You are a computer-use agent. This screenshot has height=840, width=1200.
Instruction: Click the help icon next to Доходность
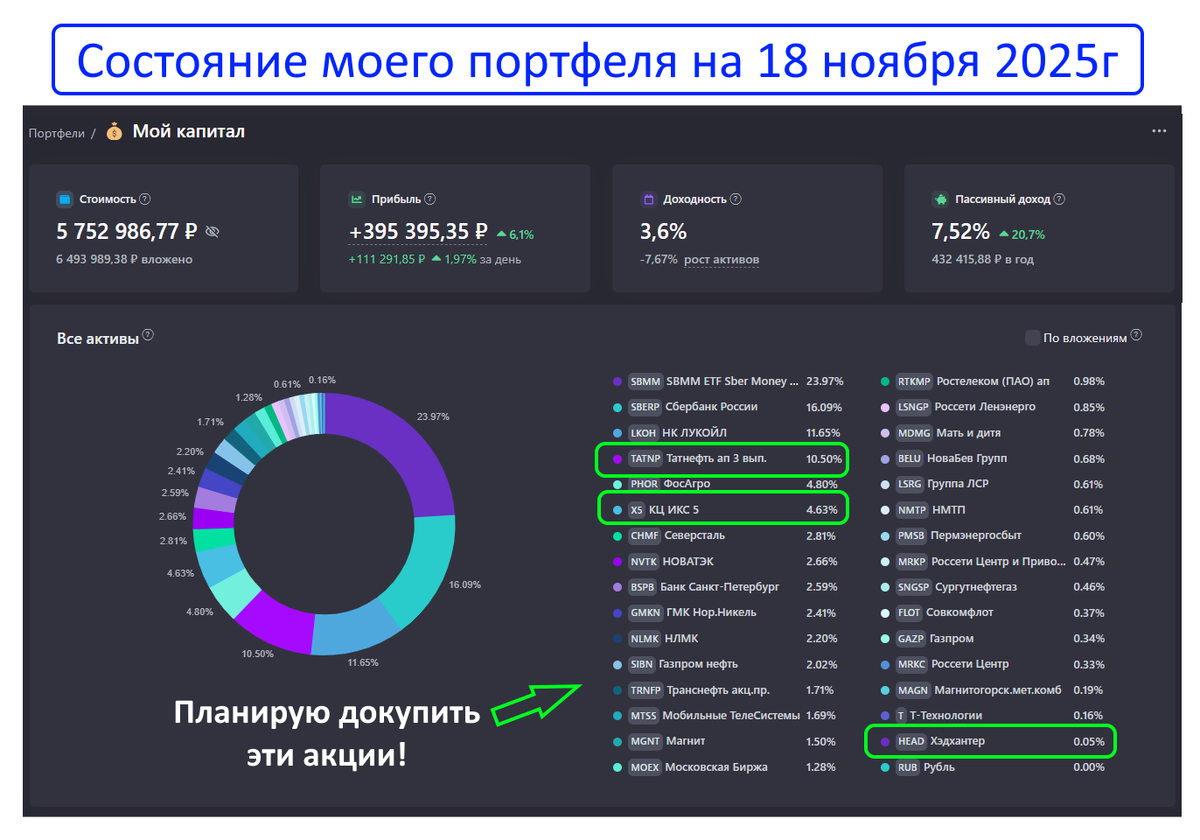736,199
